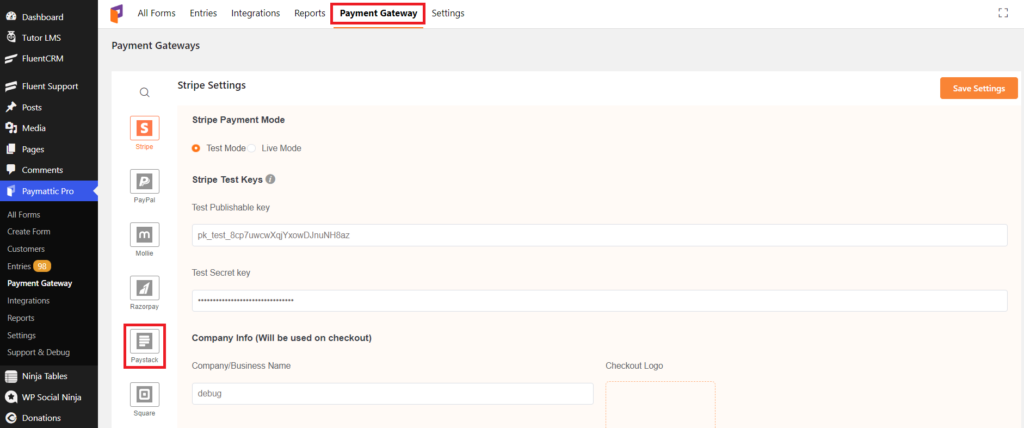Image resolution: width=1024 pixels, height=428 pixels.
Task: Open Create Form submenu link
Action: tap(29, 231)
